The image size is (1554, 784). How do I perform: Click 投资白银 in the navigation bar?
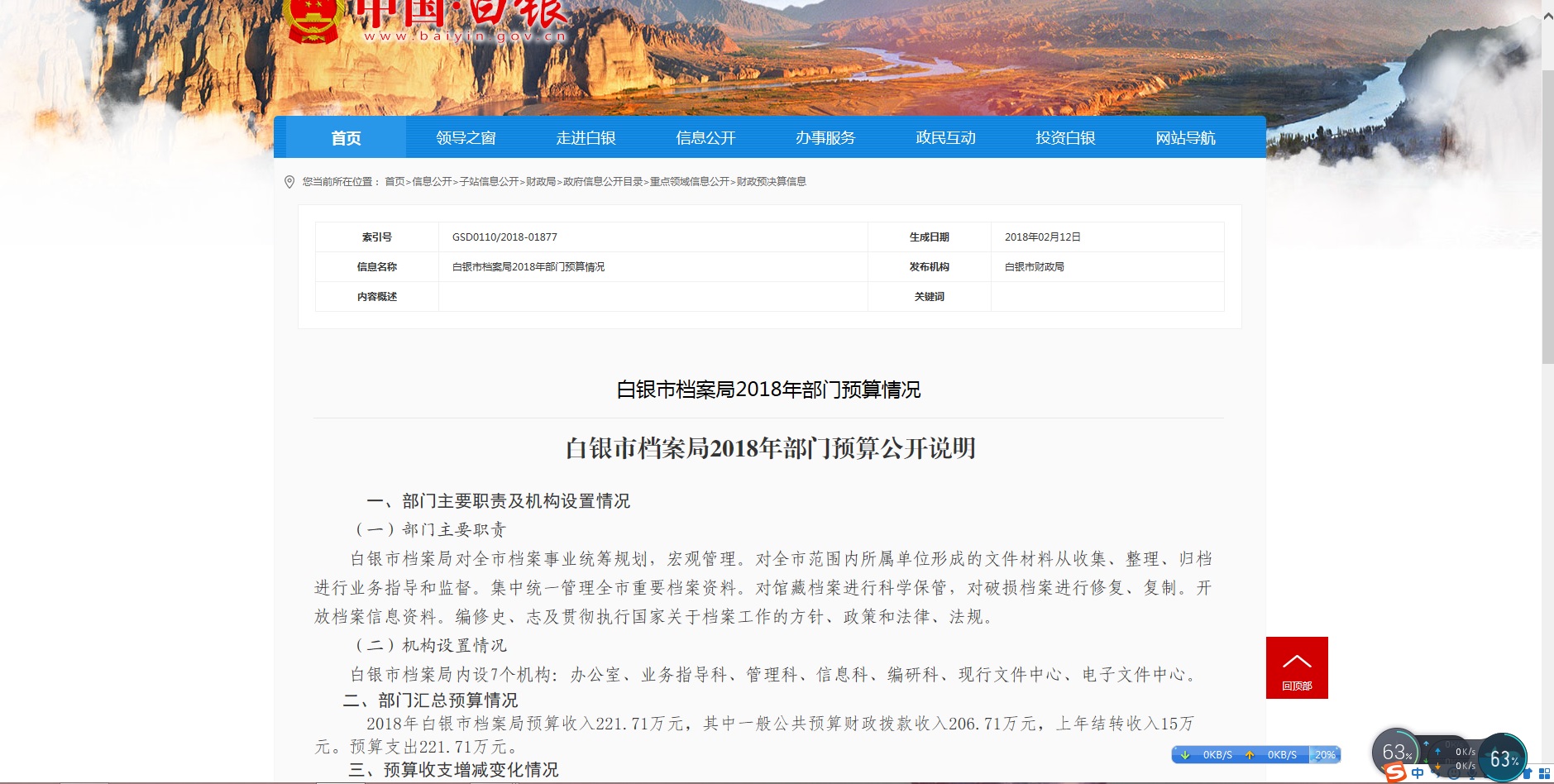point(1065,138)
